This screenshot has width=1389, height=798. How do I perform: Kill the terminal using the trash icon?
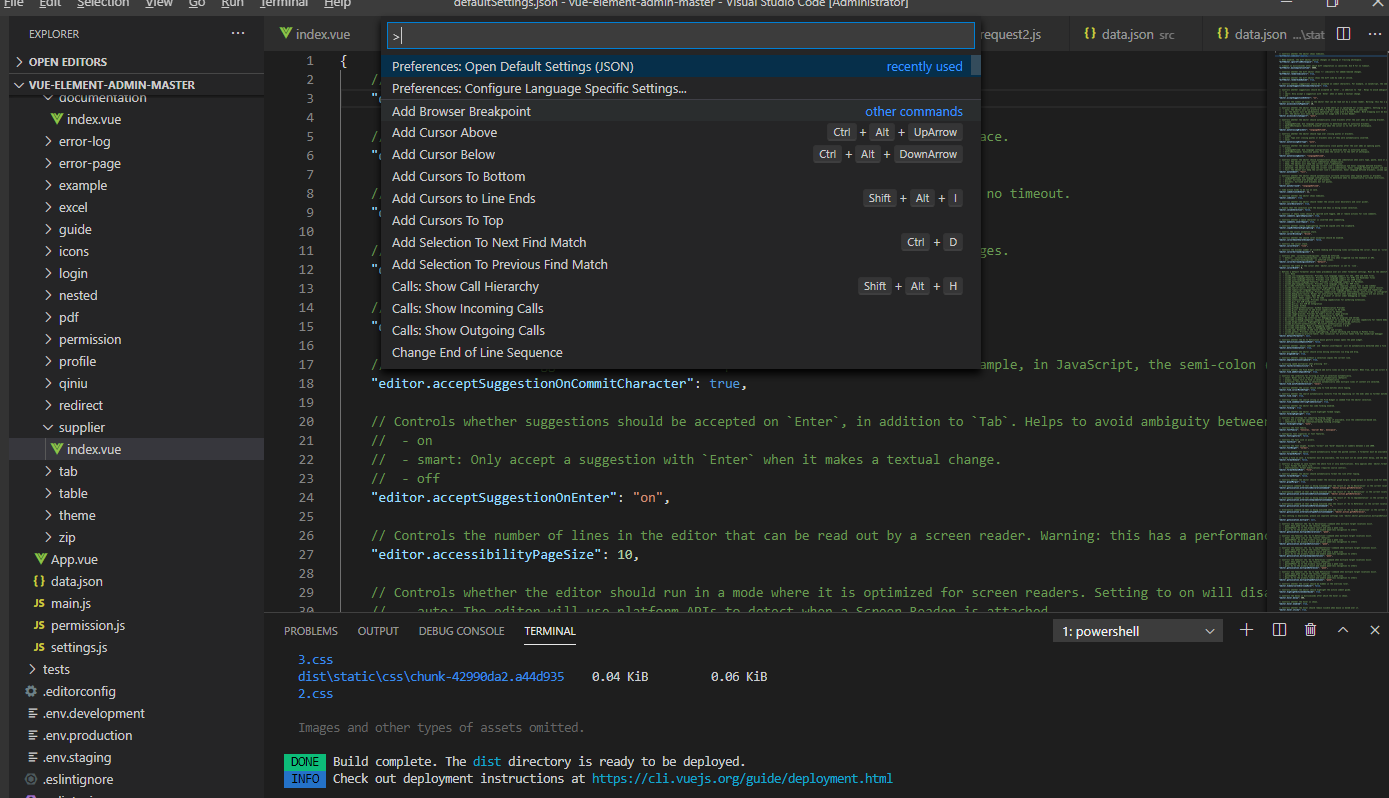1310,630
